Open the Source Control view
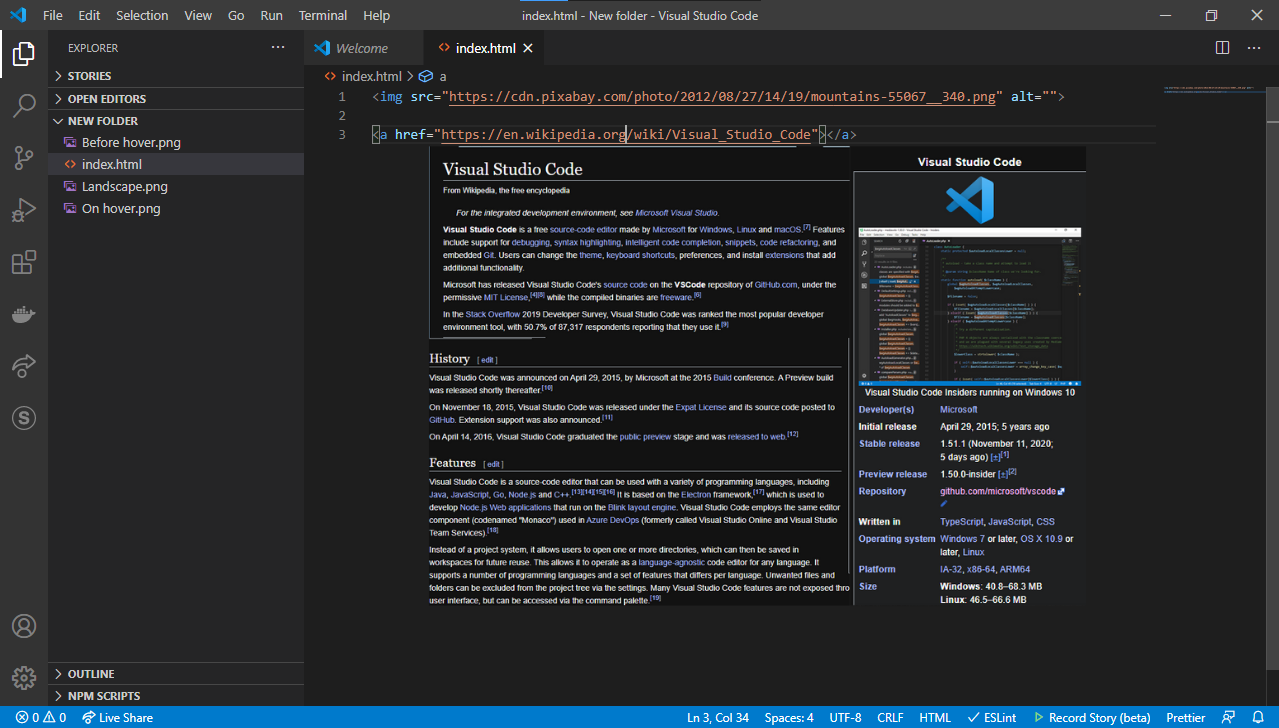 tap(24, 158)
